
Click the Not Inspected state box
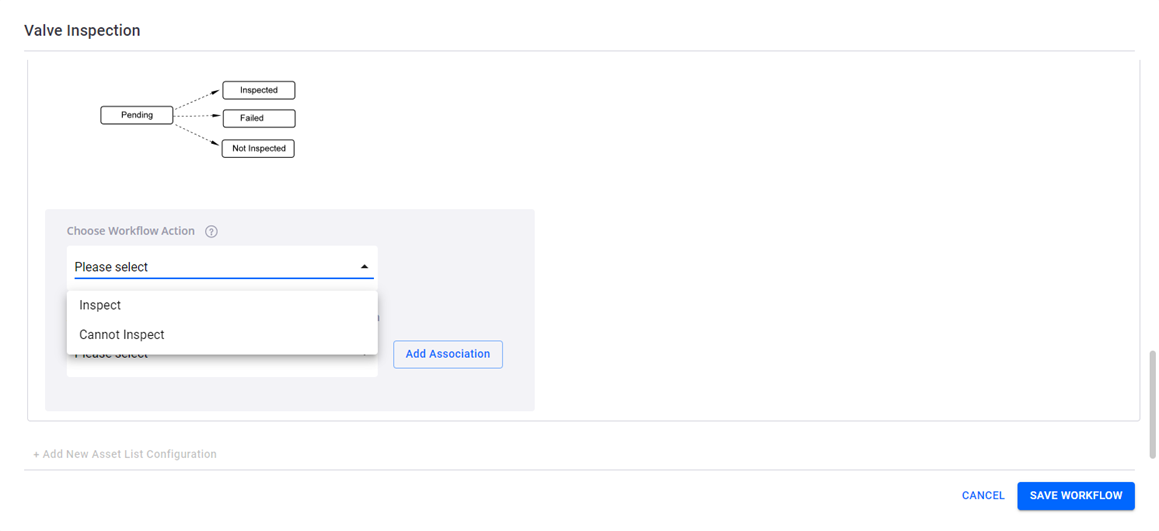(x=259, y=148)
